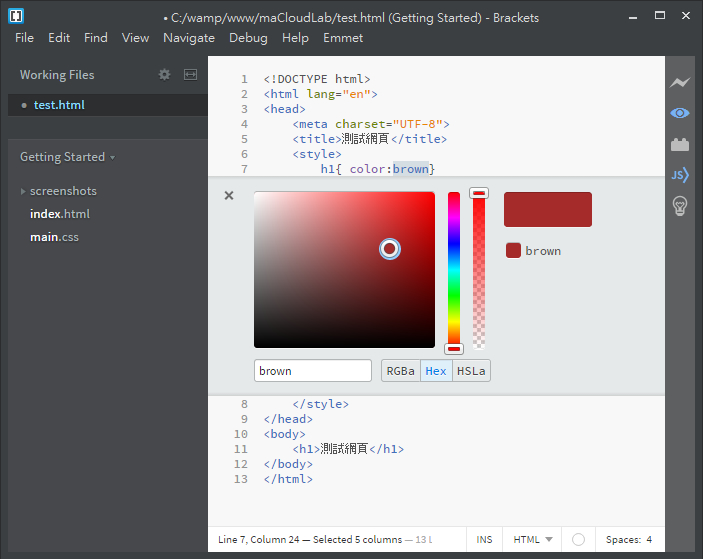The height and width of the screenshot is (559, 703).
Task: Click the h1 tag on line 11
Action: [x=348, y=449]
